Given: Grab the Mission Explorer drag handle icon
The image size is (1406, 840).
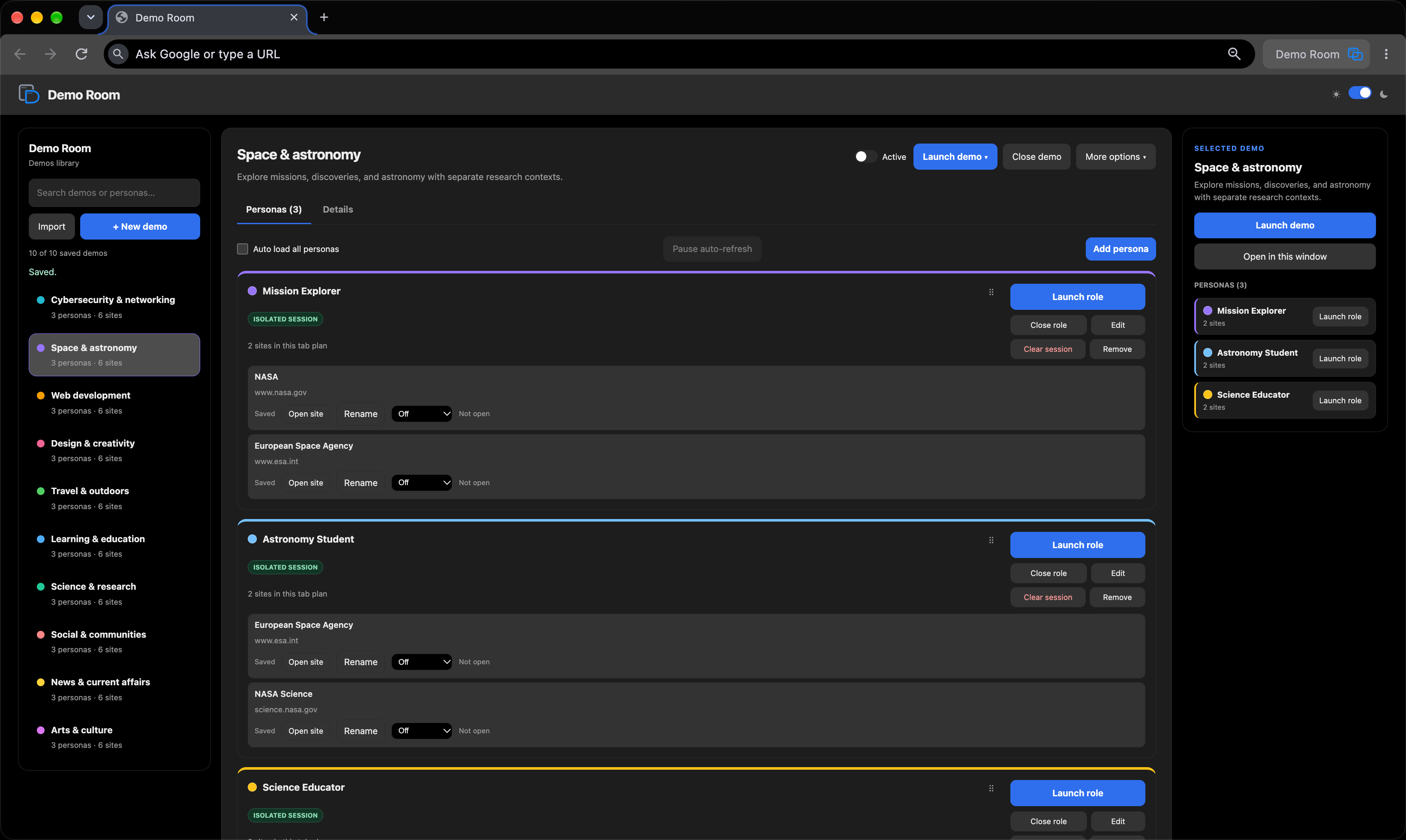Looking at the screenshot, I should (991, 292).
